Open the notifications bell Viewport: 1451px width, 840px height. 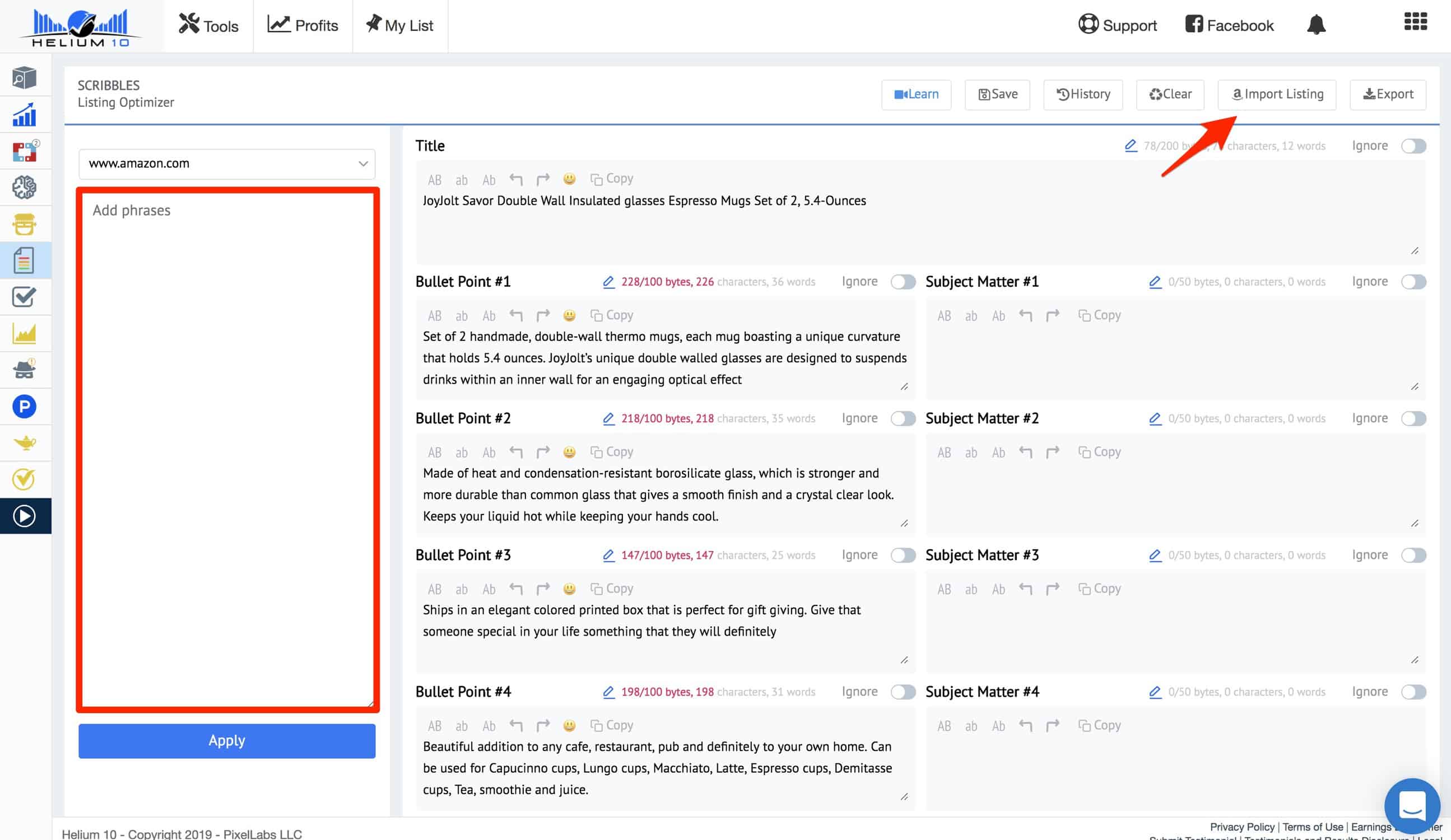coord(1317,25)
